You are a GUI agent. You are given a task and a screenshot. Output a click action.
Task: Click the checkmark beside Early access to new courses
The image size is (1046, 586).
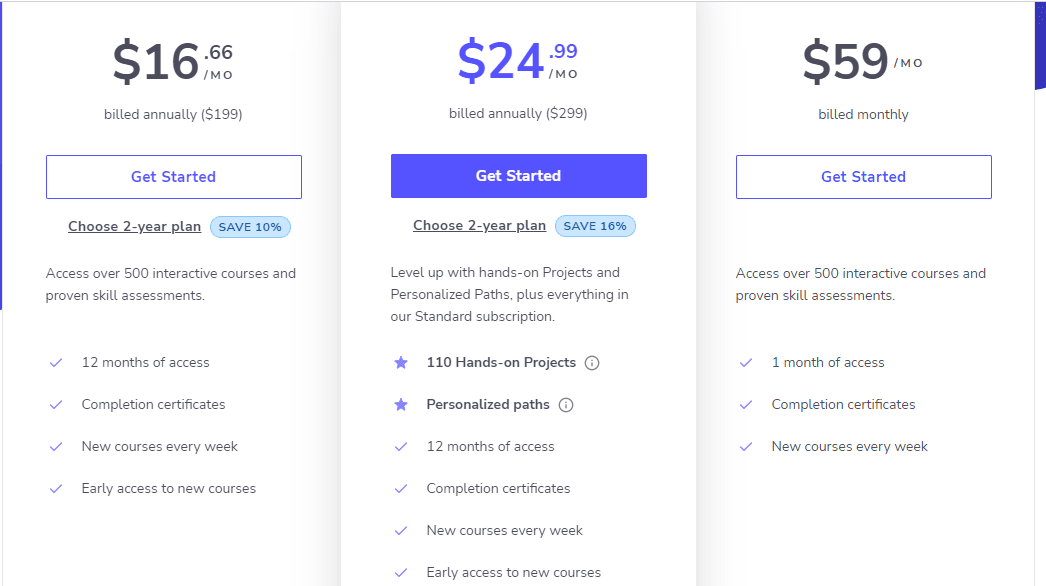(x=56, y=488)
